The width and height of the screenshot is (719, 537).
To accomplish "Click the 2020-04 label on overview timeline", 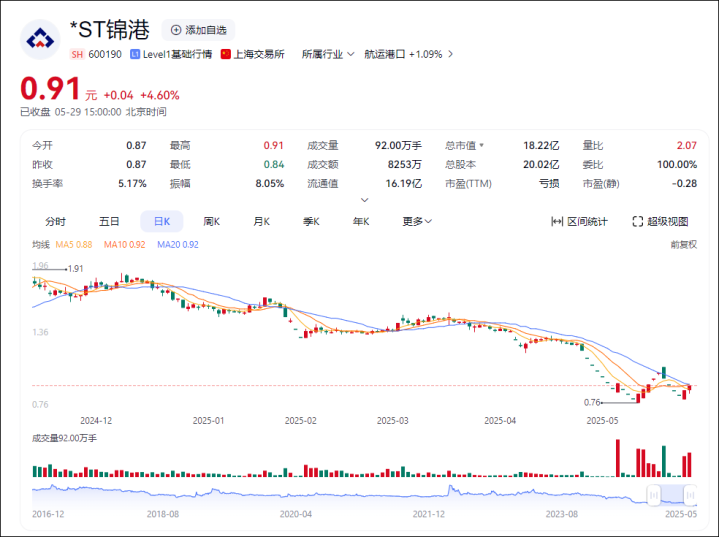I will click(295, 514).
